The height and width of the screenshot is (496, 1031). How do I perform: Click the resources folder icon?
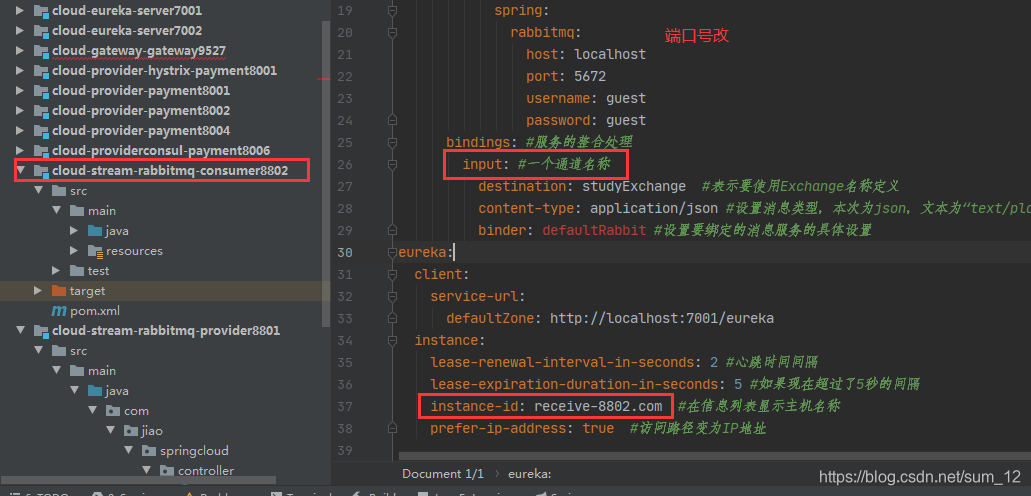(95, 251)
